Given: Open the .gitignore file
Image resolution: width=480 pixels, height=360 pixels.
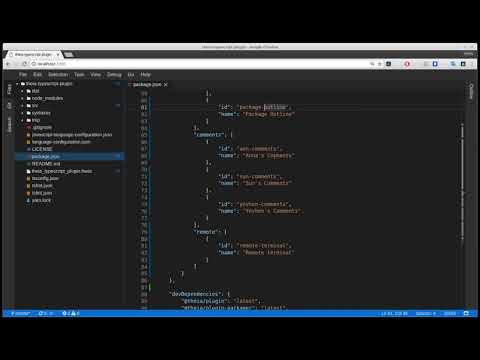Looking at the screenshot, I should tap(42, 127).
